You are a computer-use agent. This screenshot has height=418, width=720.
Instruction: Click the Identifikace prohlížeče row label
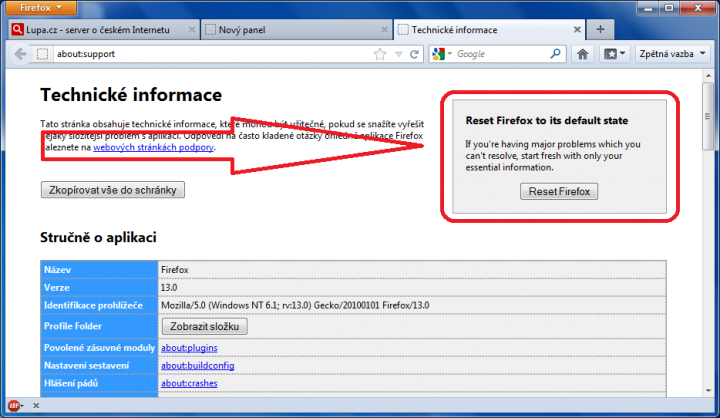pos(93,305)
